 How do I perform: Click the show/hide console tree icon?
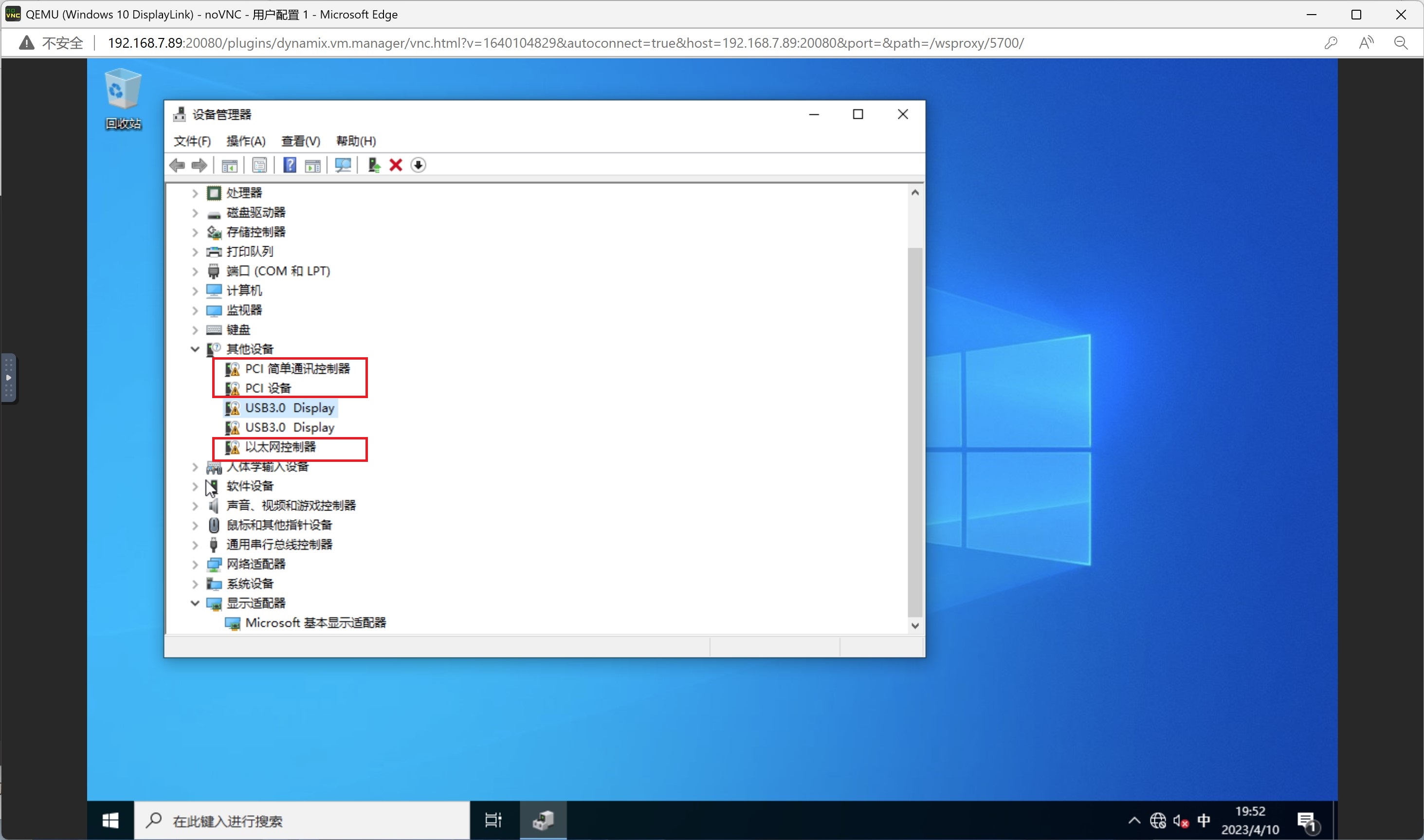(x=229, y=165)
